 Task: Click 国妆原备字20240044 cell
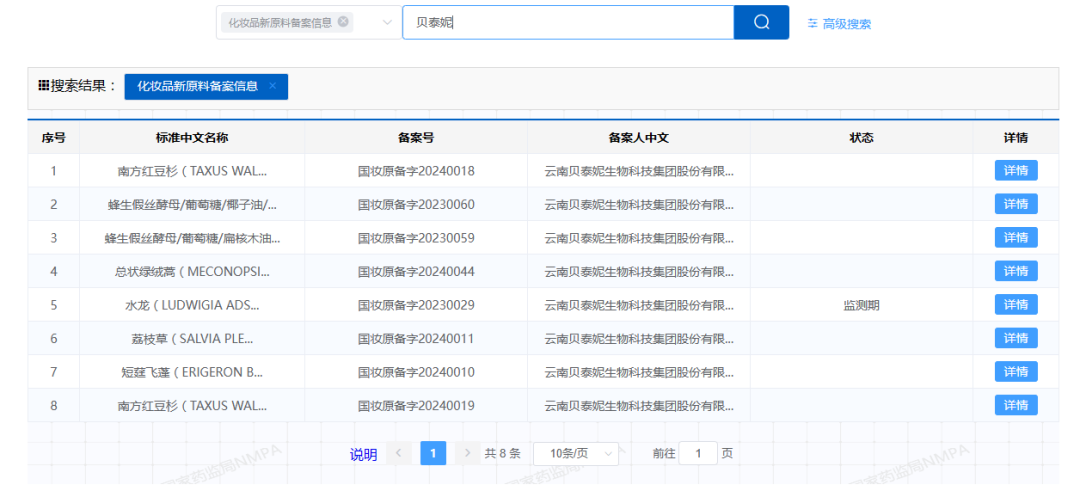416,271
